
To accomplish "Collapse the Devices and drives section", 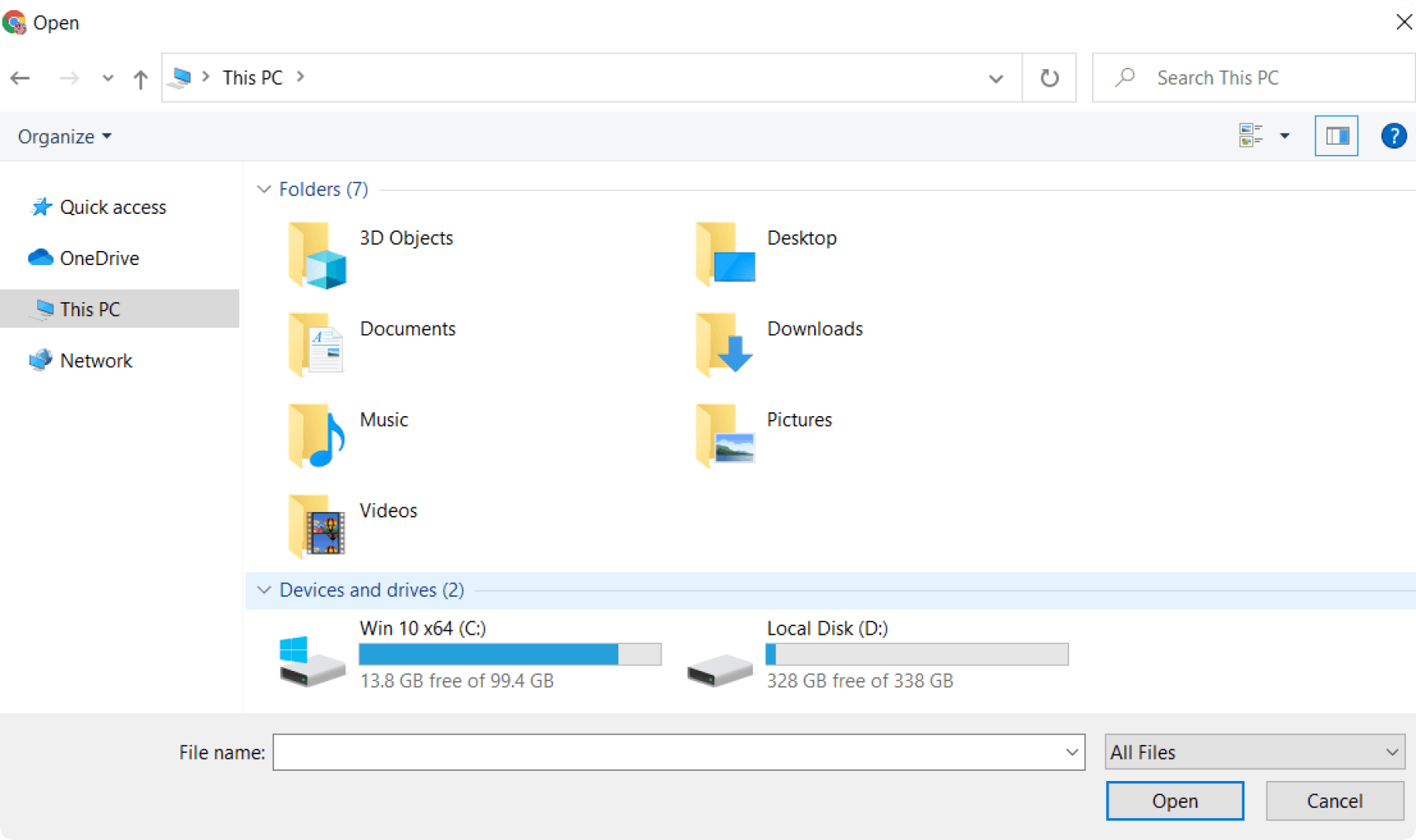I will coord(264,589).
